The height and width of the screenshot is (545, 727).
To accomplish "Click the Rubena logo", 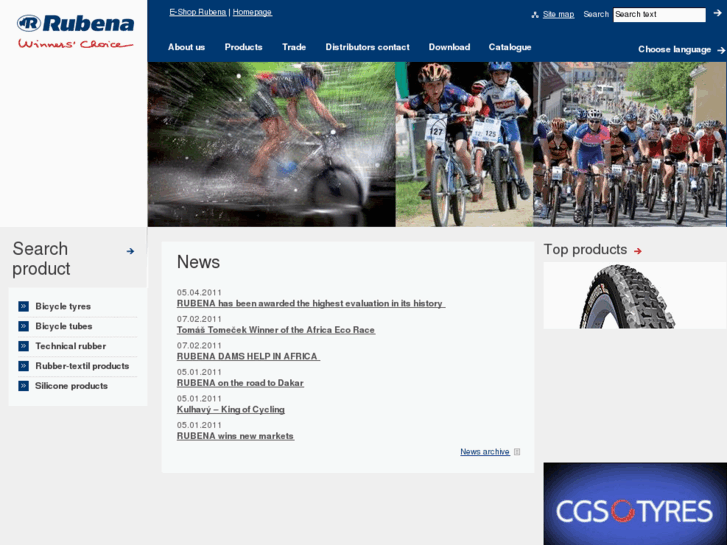I will point(74,30).
